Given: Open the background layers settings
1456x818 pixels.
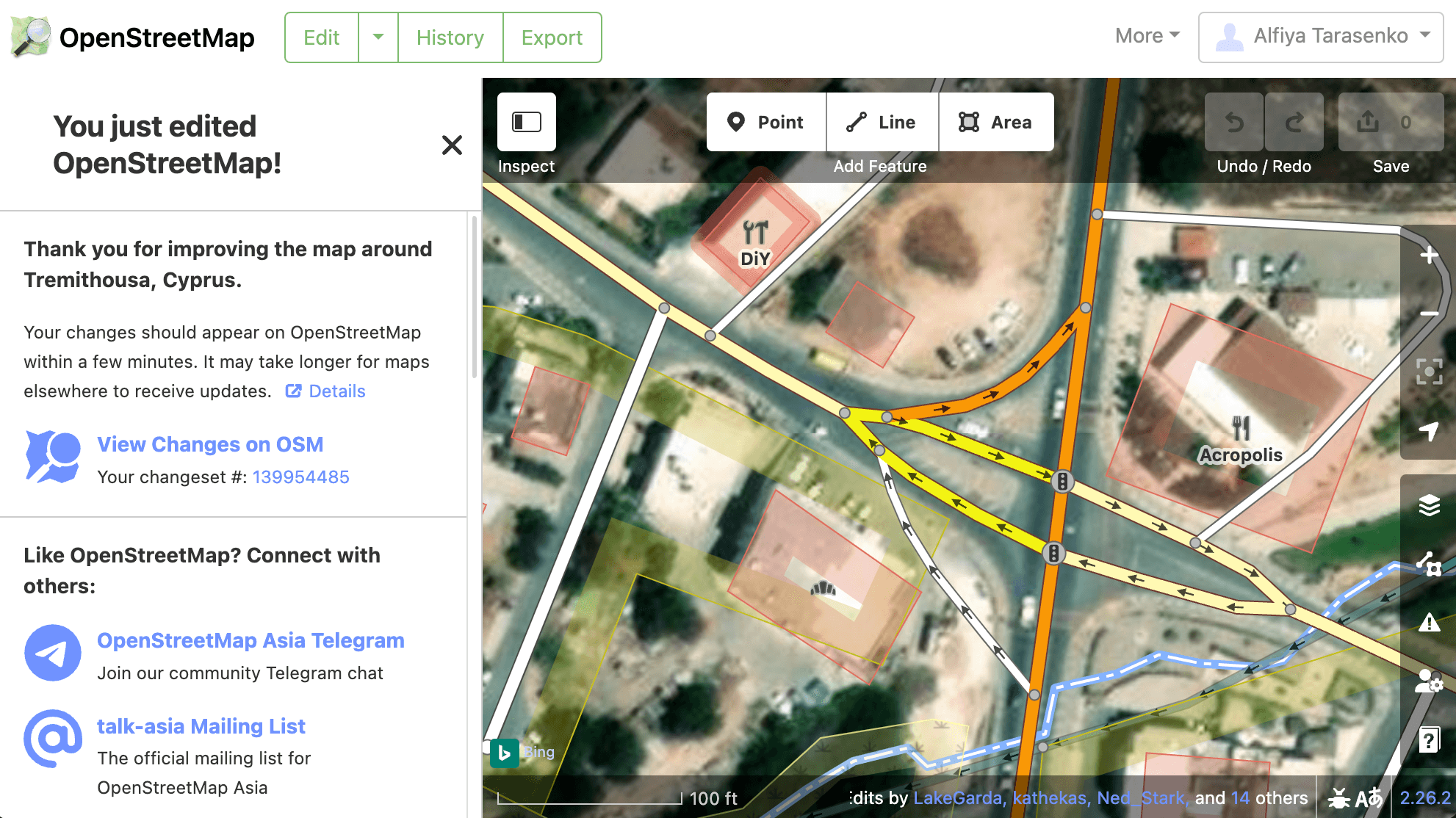Looking at the screenshot, I should coord(1429,505).
